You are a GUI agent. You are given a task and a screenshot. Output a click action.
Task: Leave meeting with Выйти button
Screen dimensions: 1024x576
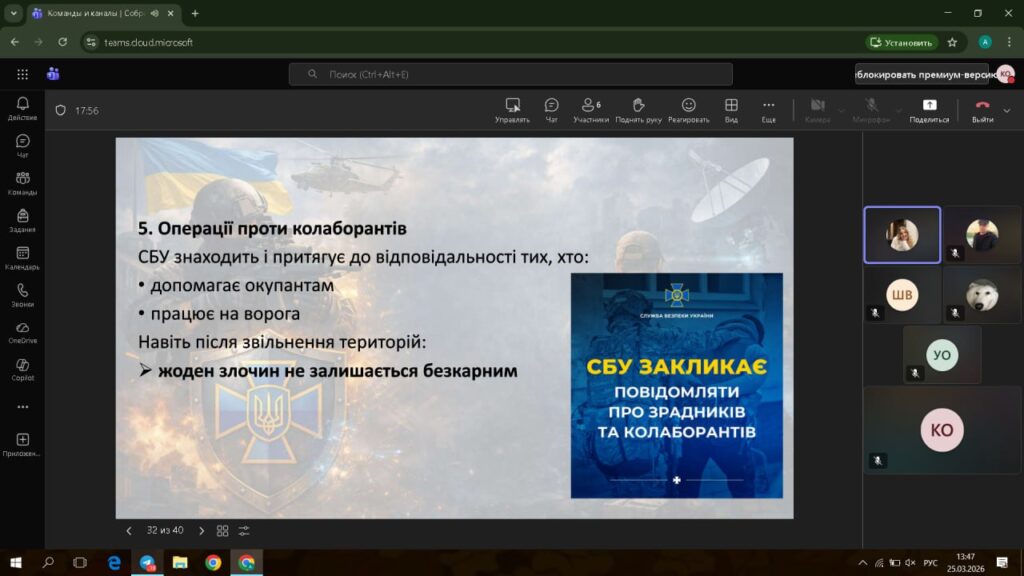pyautogui.click(x=982, y=109)
